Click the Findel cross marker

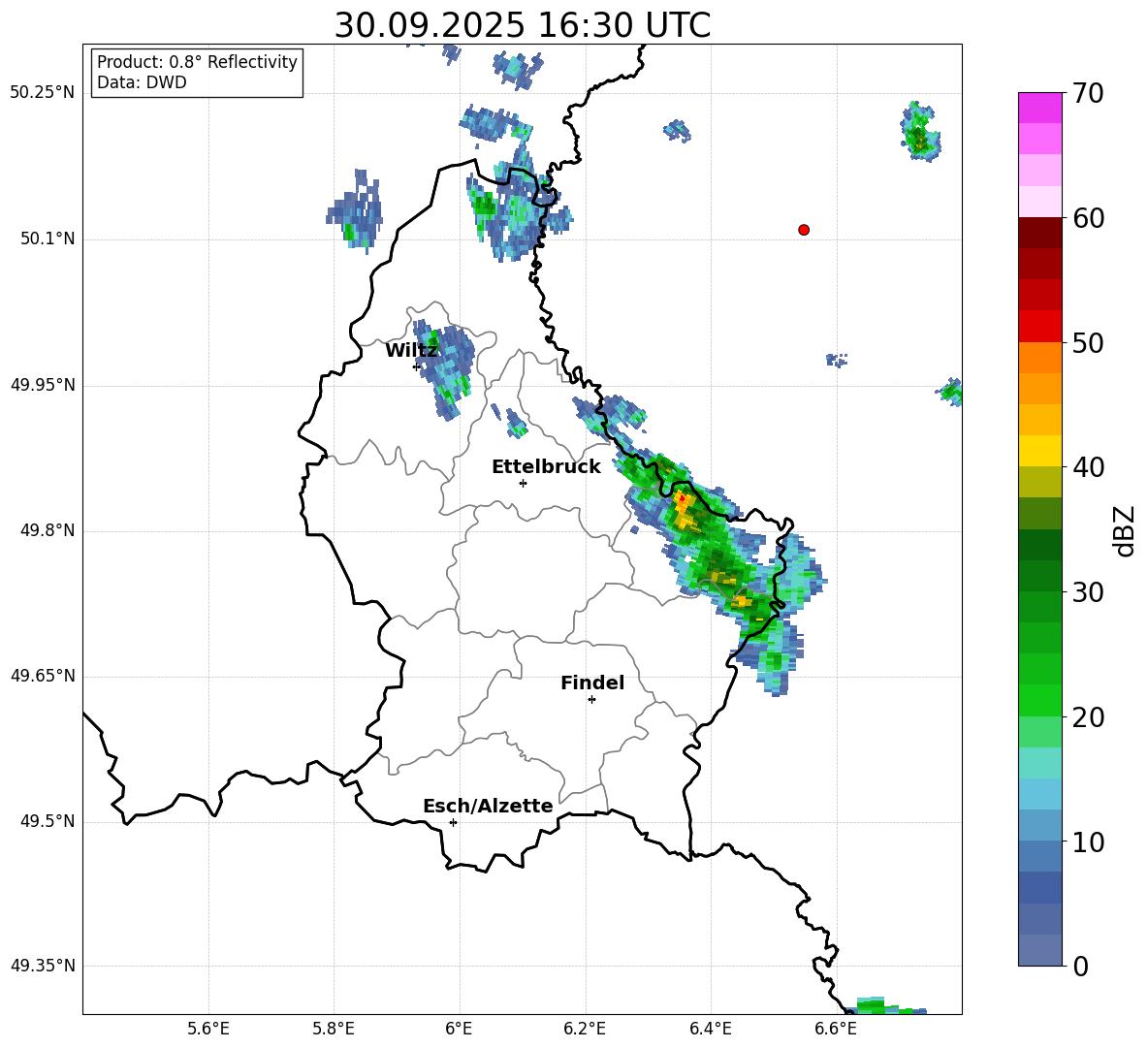tap(591, 700)
